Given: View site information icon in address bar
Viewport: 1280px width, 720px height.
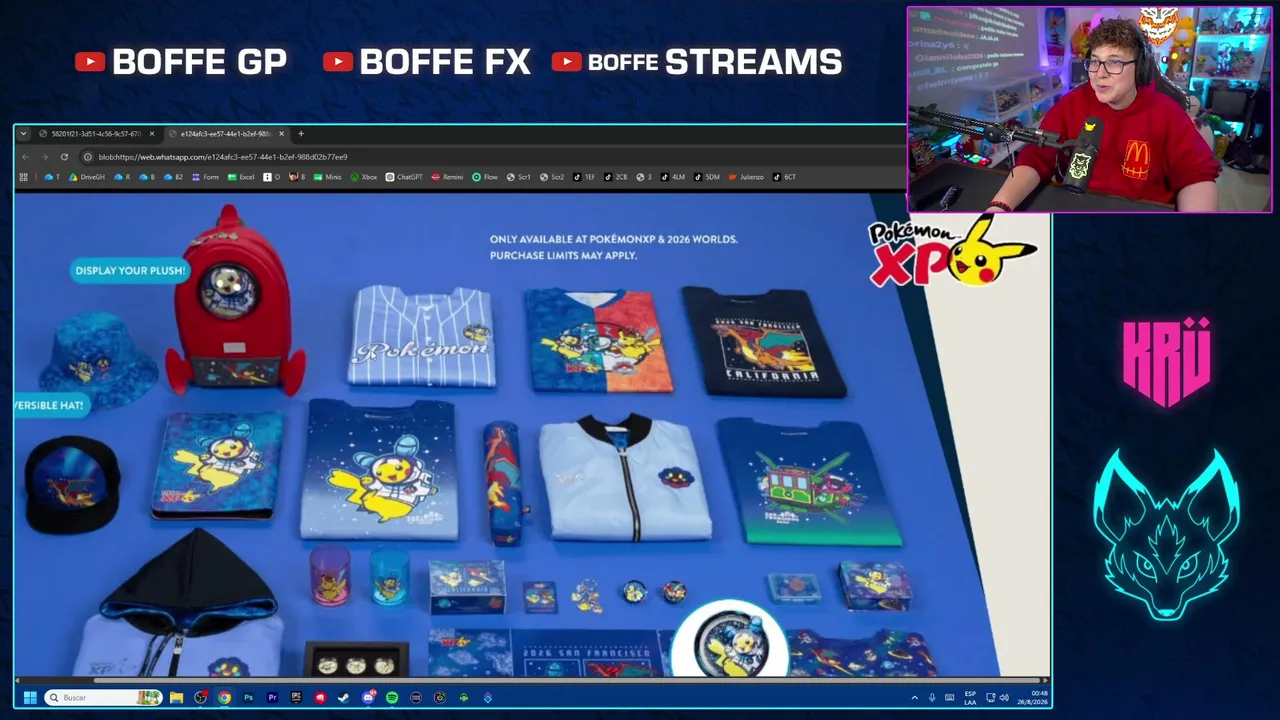Looking at the screenshot, I should (88, 157).
